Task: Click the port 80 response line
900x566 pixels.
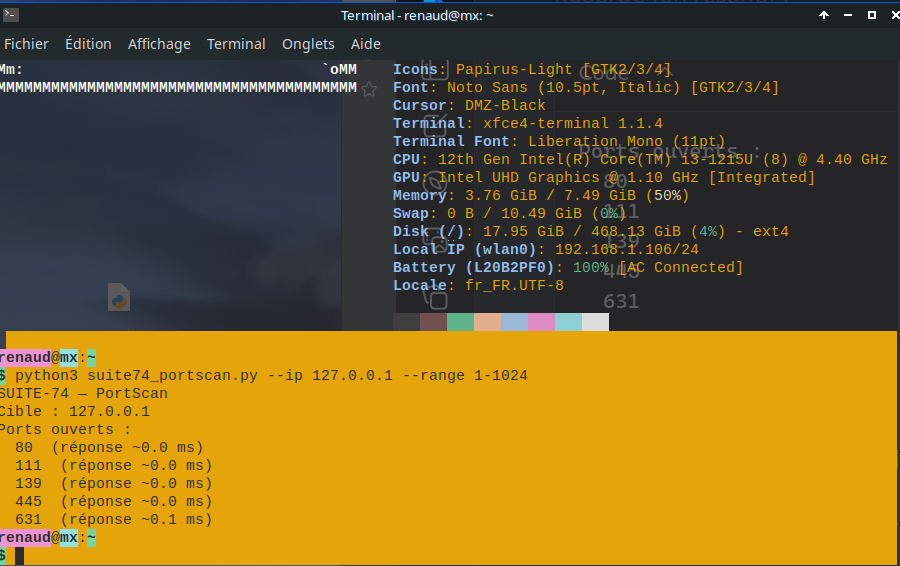Action: click(x=109, y=447)
